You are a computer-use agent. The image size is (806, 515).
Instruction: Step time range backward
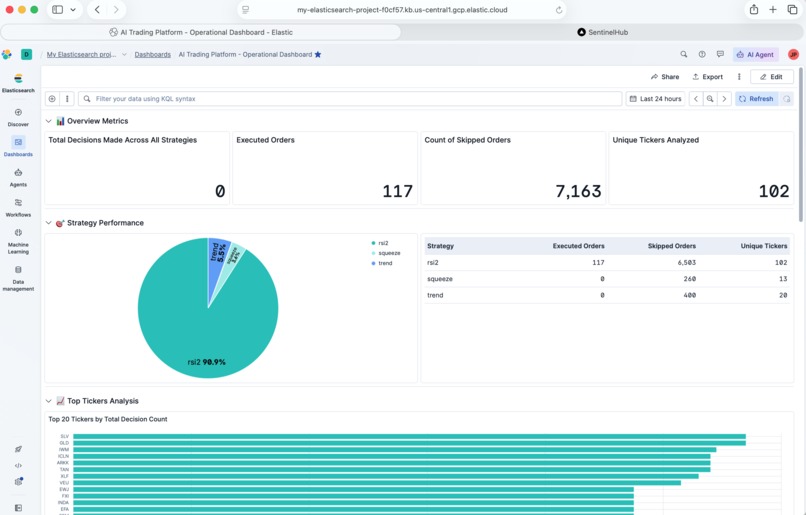coord(695,99)
